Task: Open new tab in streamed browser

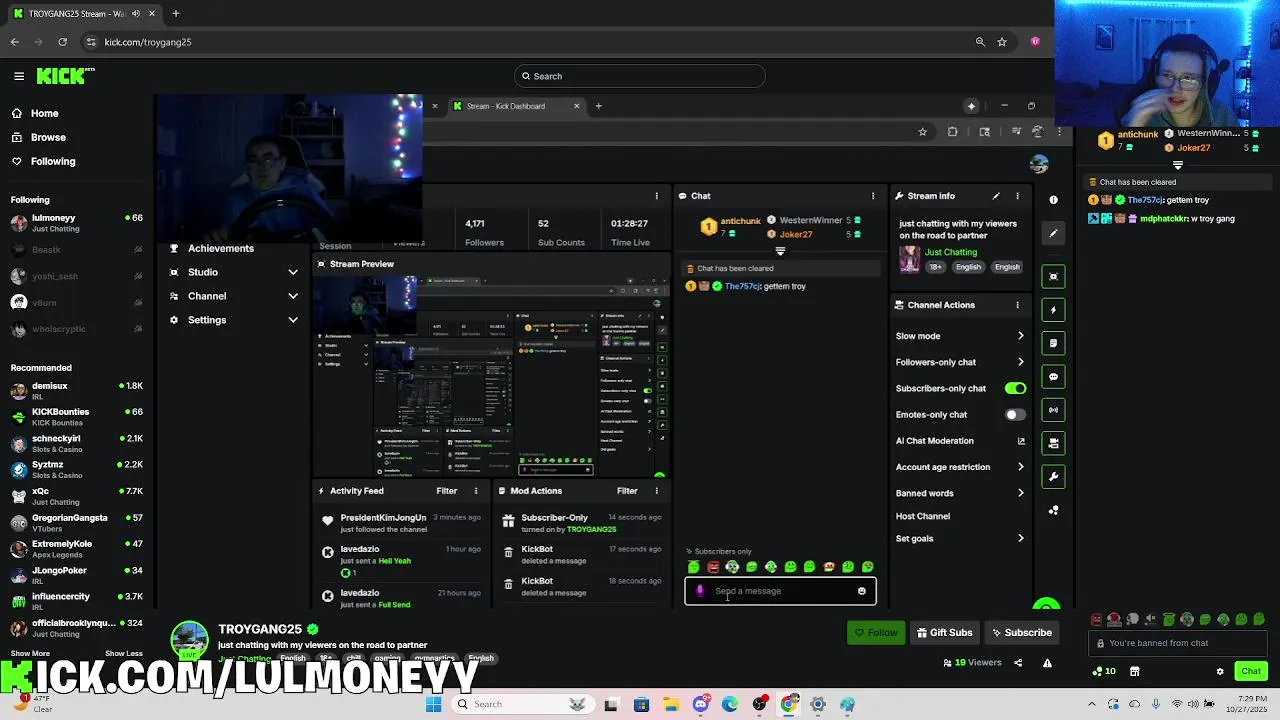Action: [x=598, y=106]
